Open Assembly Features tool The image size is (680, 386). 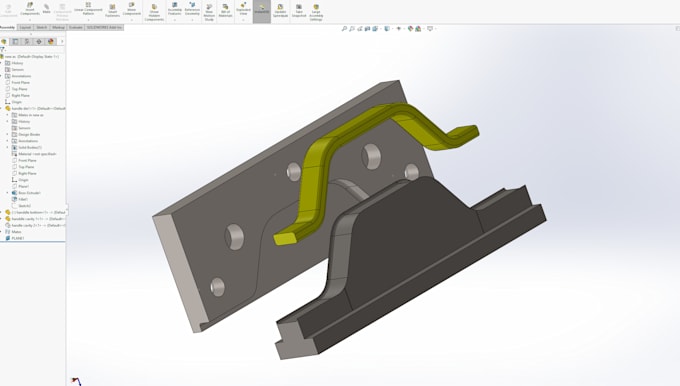pyautogui.click(x=174, y=9)
